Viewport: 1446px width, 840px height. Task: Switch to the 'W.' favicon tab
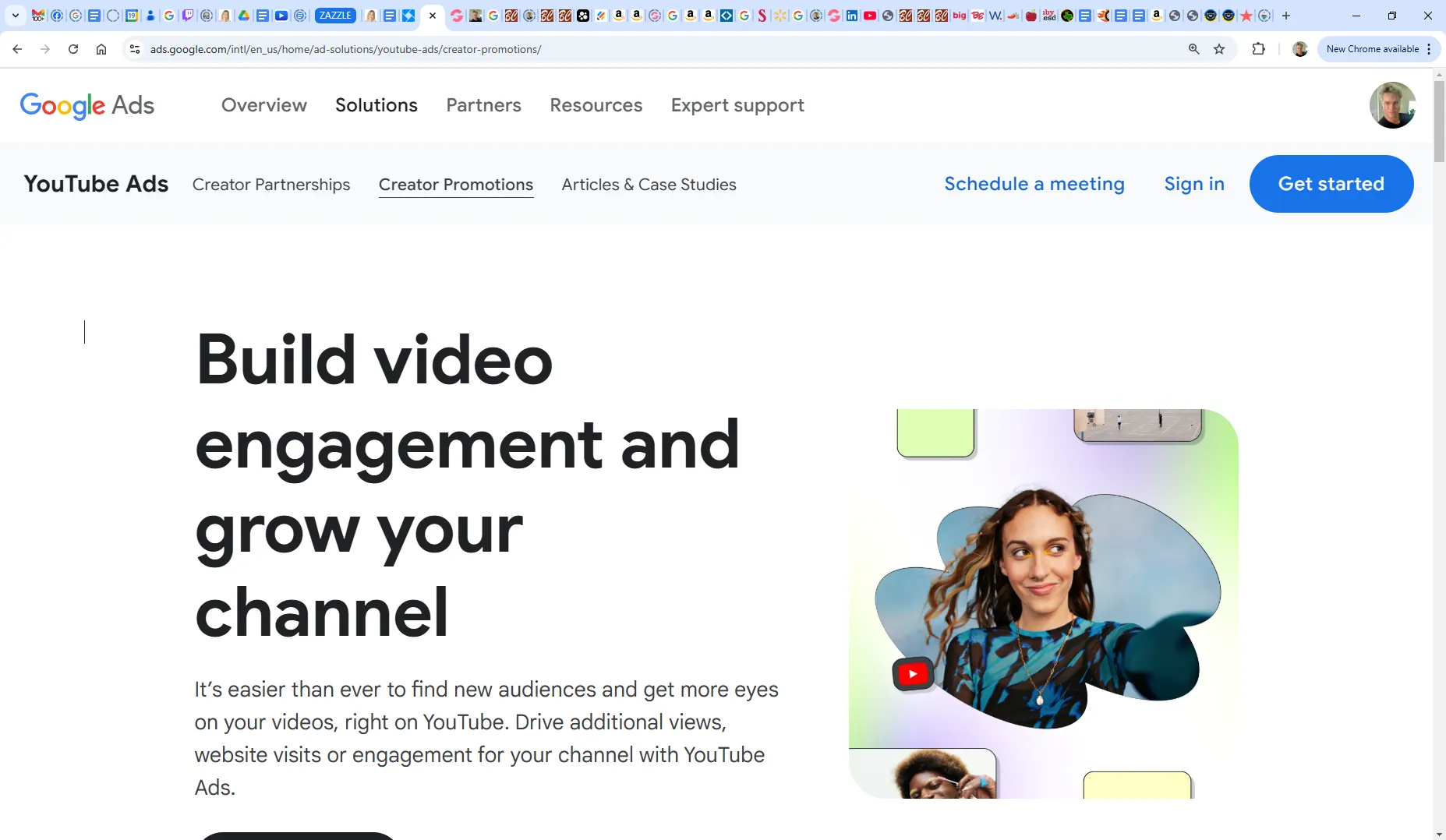(995, 16)
